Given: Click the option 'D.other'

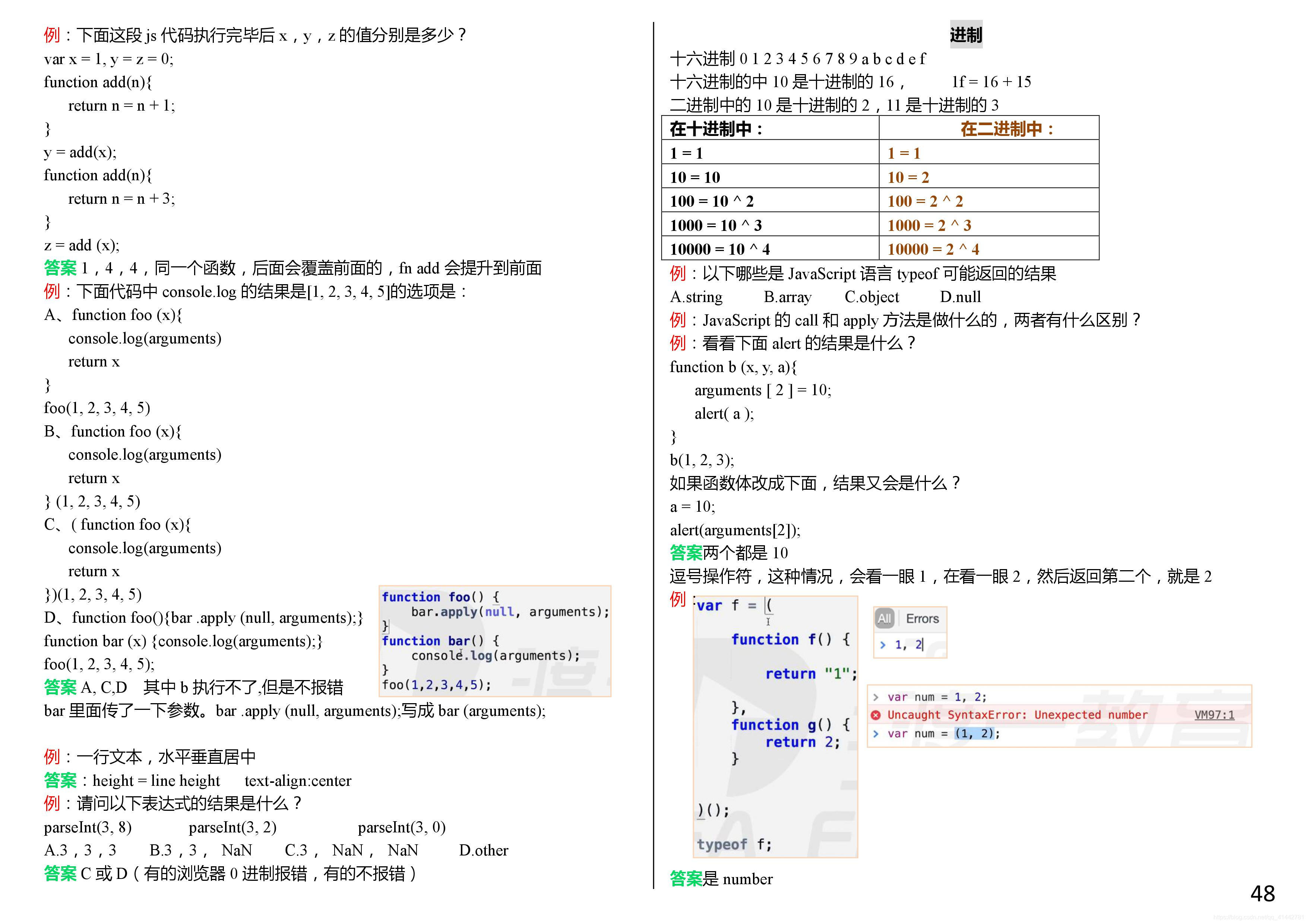Looking at the screenshot, I should [483, 851].
